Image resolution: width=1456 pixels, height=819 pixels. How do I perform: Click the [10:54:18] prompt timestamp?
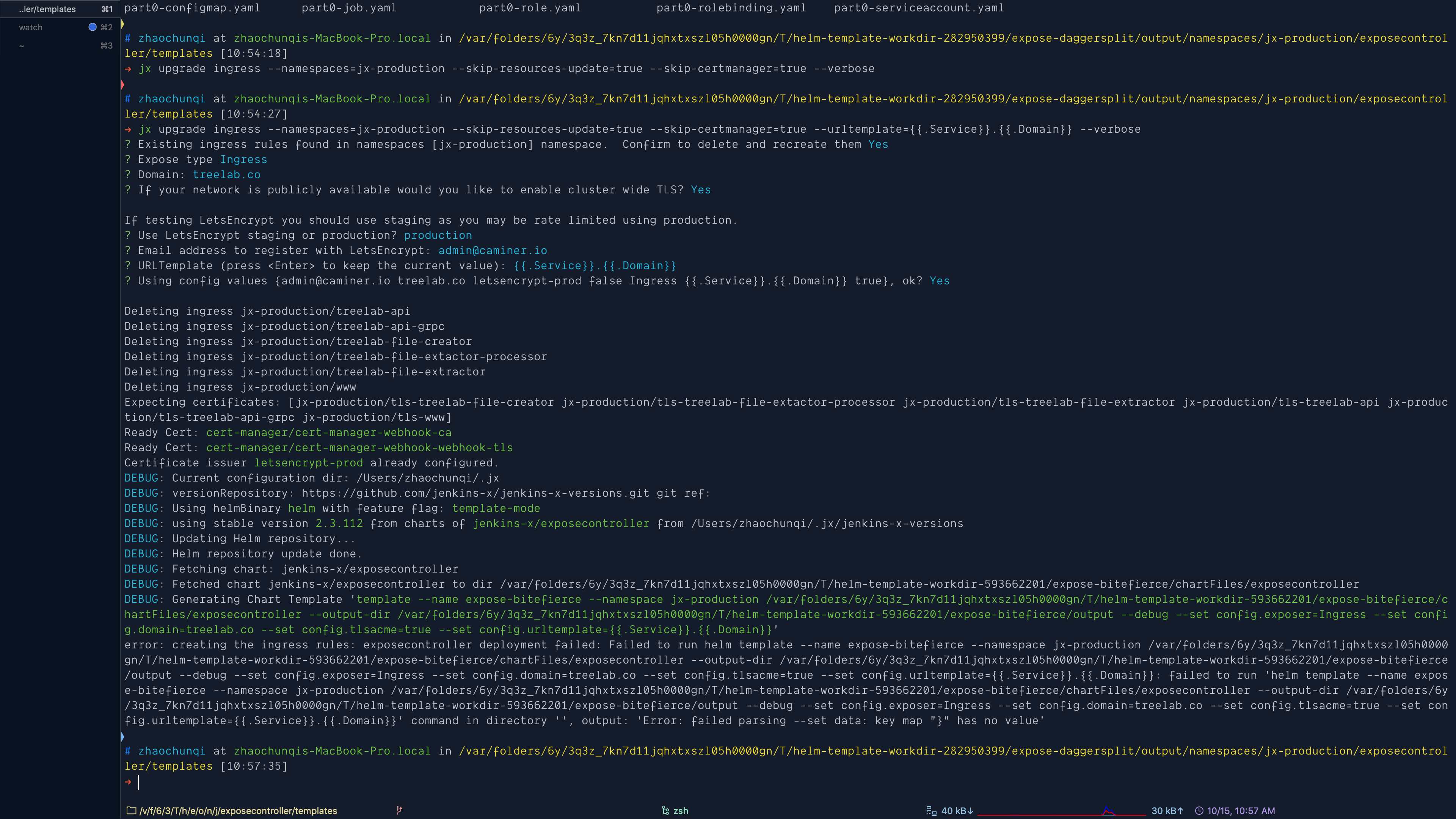[x=254, y=53]
